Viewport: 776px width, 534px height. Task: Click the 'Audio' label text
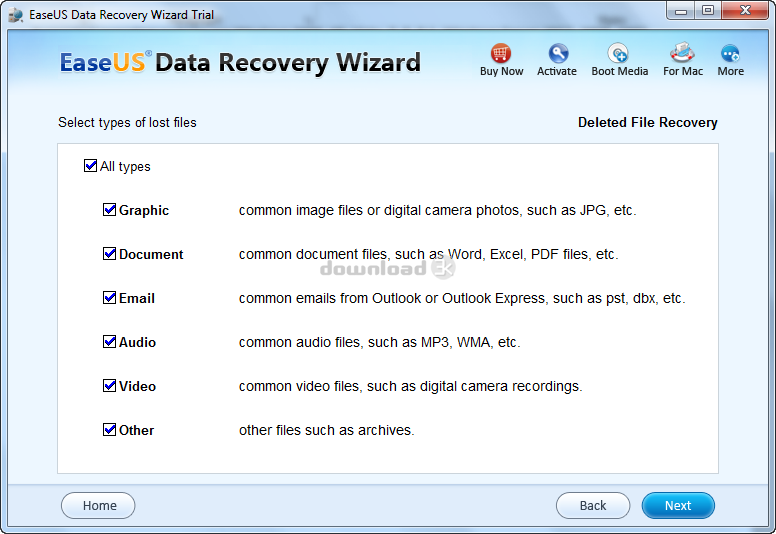click(137, 342)
